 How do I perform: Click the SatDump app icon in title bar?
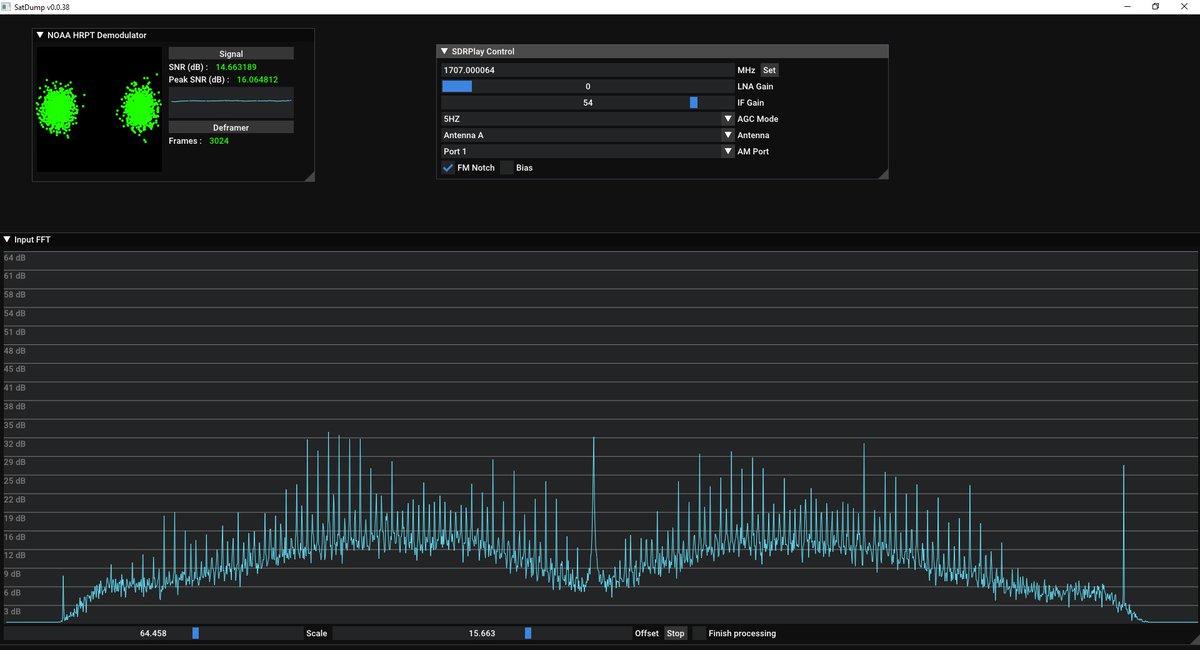coord(7,6)
